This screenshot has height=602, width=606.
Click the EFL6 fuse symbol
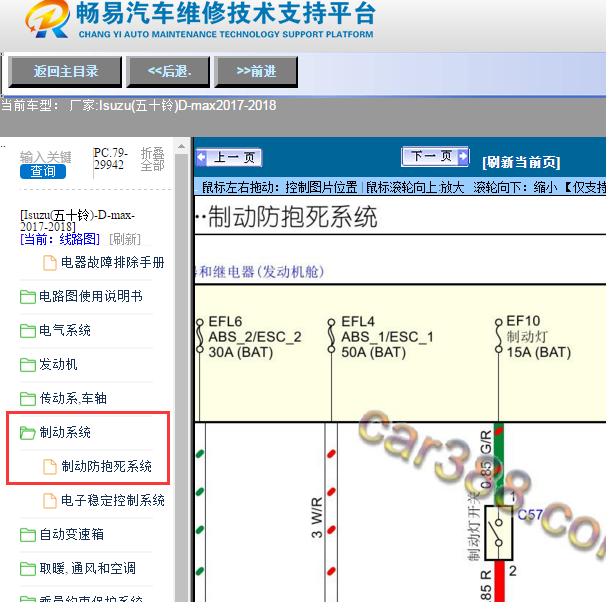(x=200, y=336)
